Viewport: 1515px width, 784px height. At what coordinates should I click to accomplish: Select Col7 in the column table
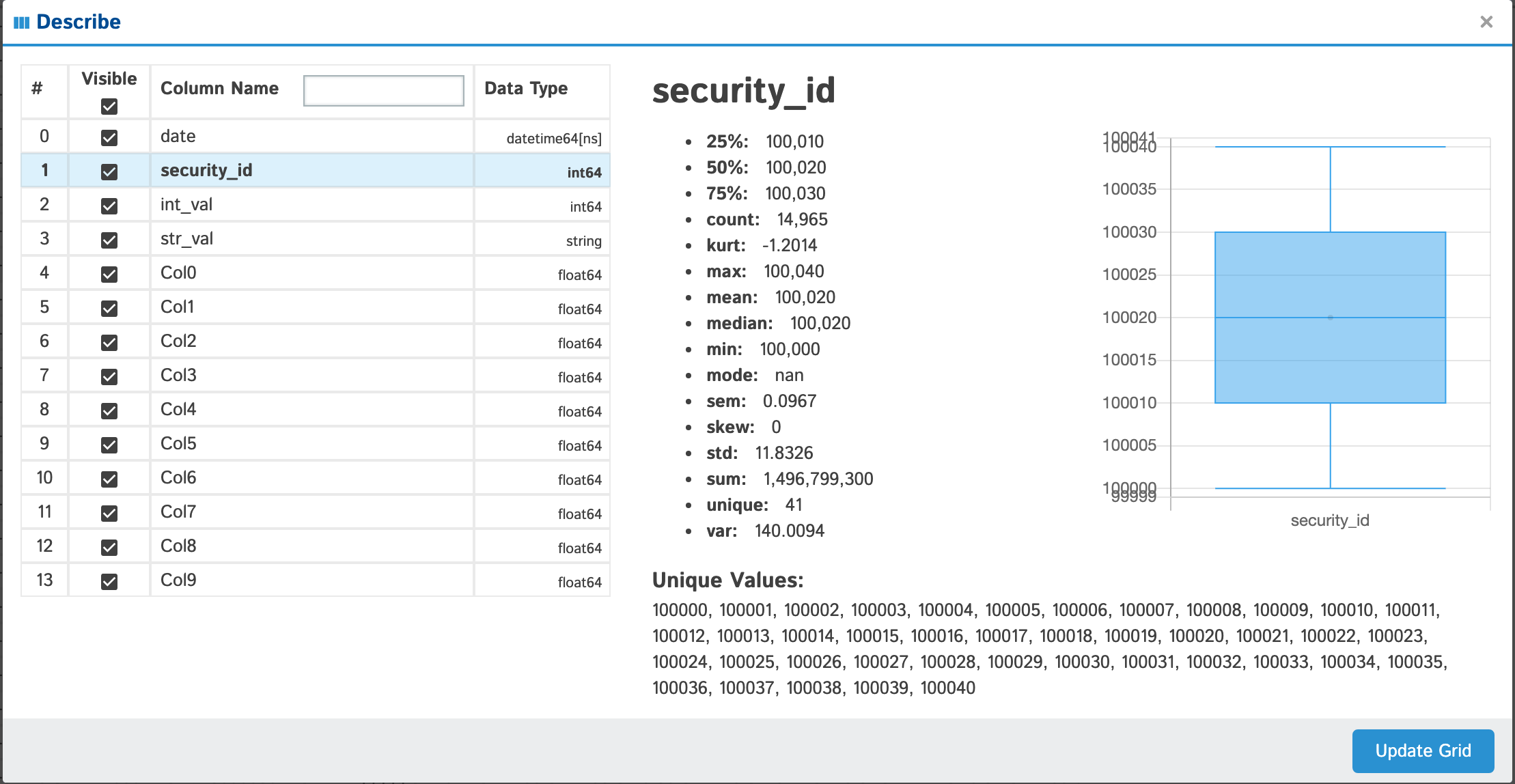(x=178, y=512)
